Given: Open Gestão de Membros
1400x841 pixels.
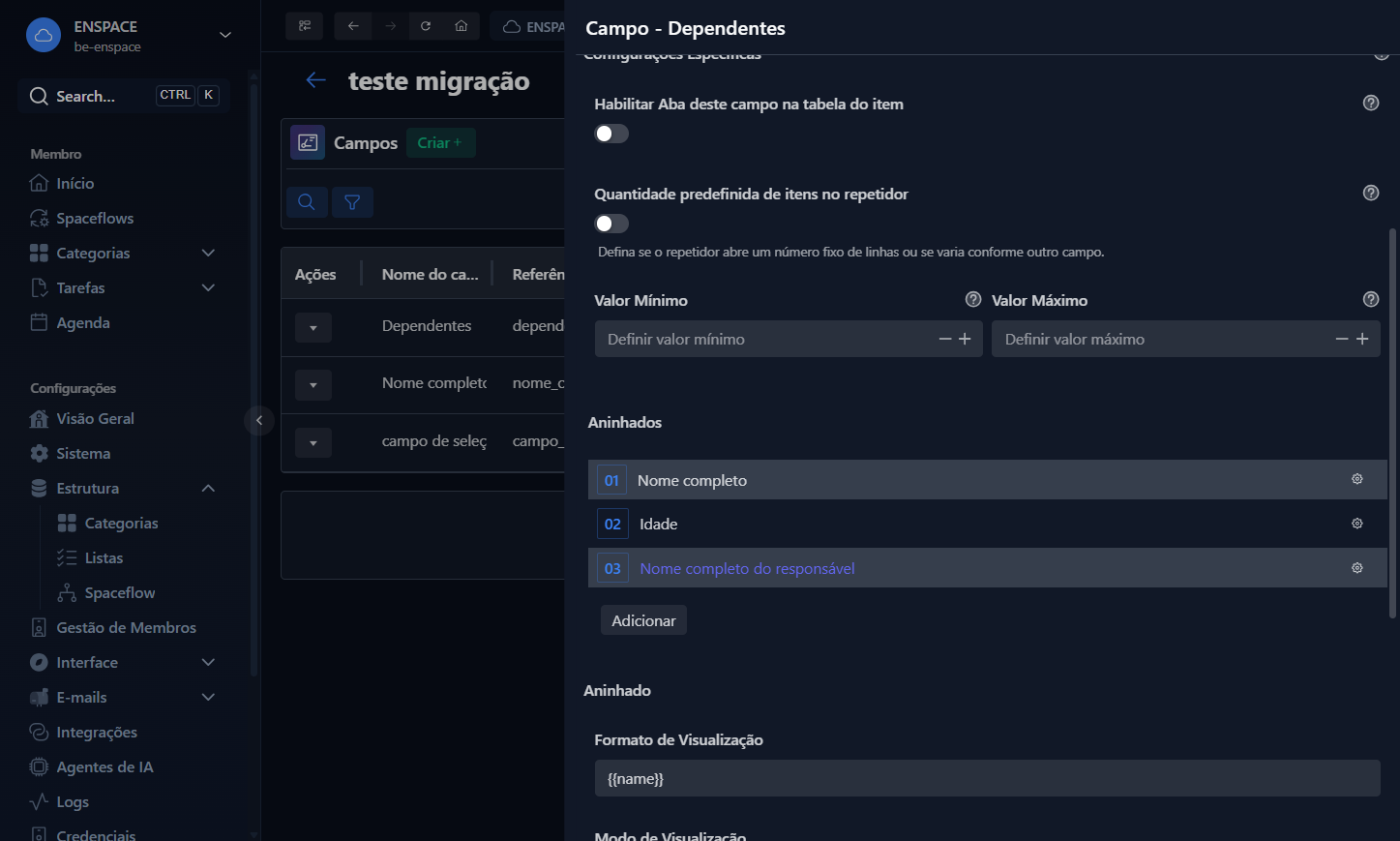Looking at the screenshot, I should click(x=113, y=627).
